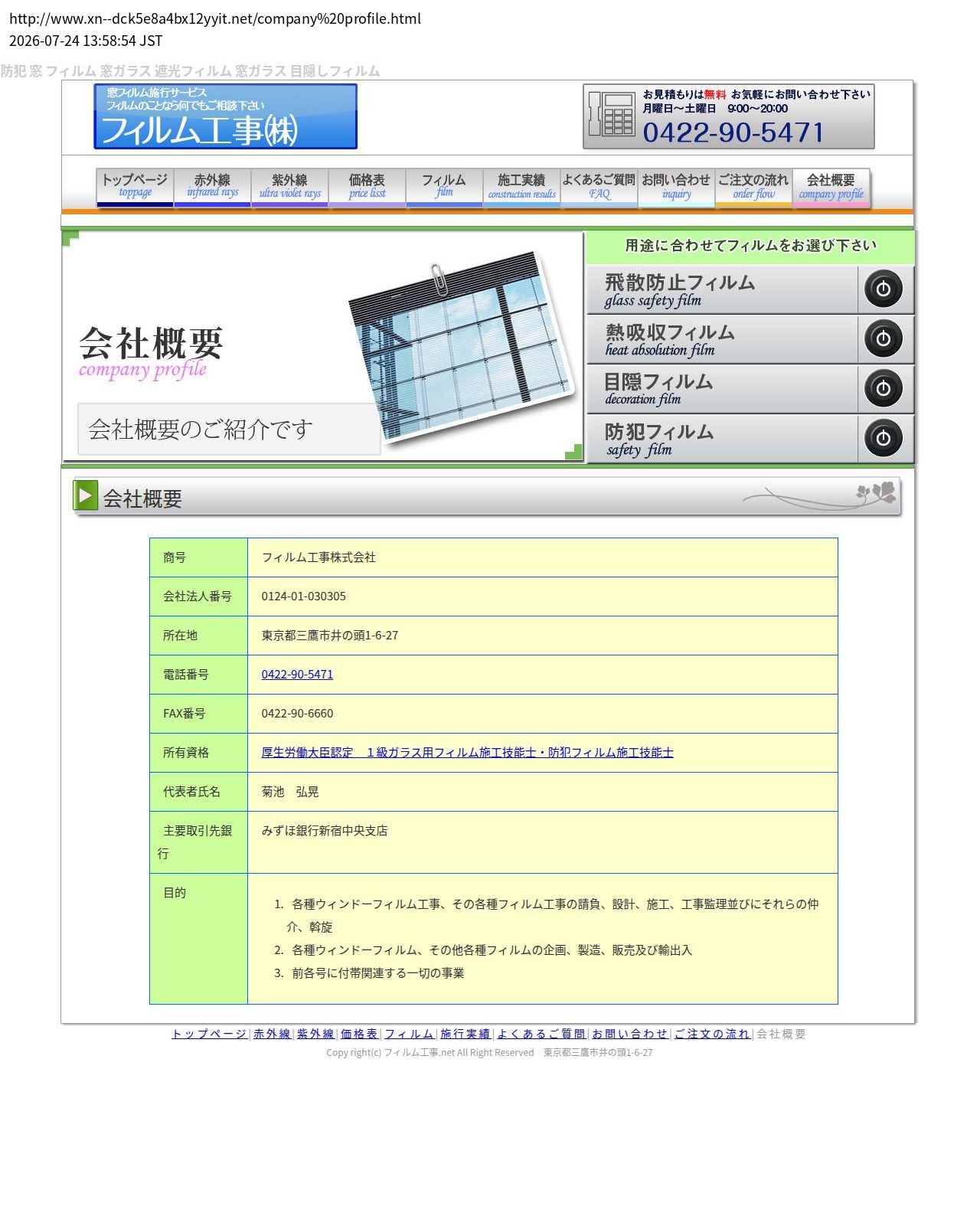Image resolution: width=980 pixels, height=1216 pixels.
Task: Click the window blinds photo
Action: click(x=462, y=348)
